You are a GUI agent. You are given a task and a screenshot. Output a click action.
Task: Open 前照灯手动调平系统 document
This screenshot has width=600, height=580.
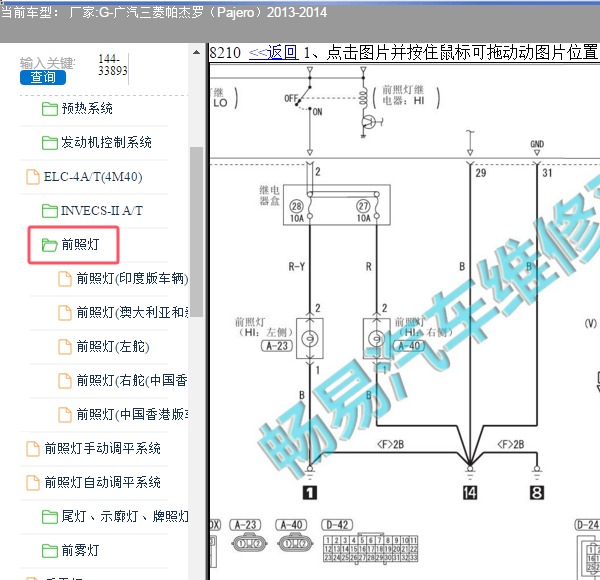pyautogui.click(x=103, y=448)
